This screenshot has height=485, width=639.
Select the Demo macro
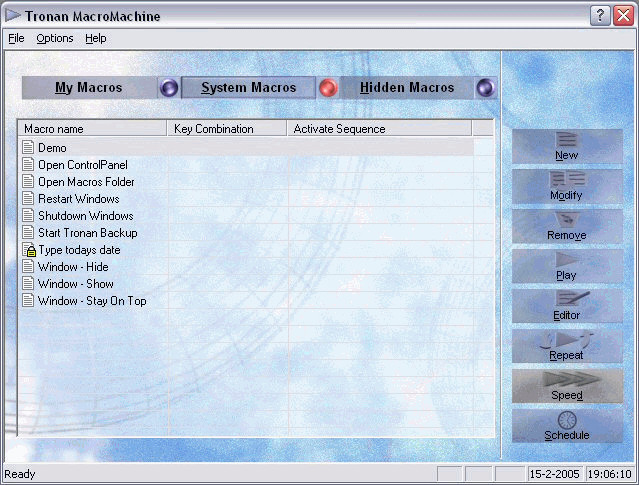[x=247, y=148]
